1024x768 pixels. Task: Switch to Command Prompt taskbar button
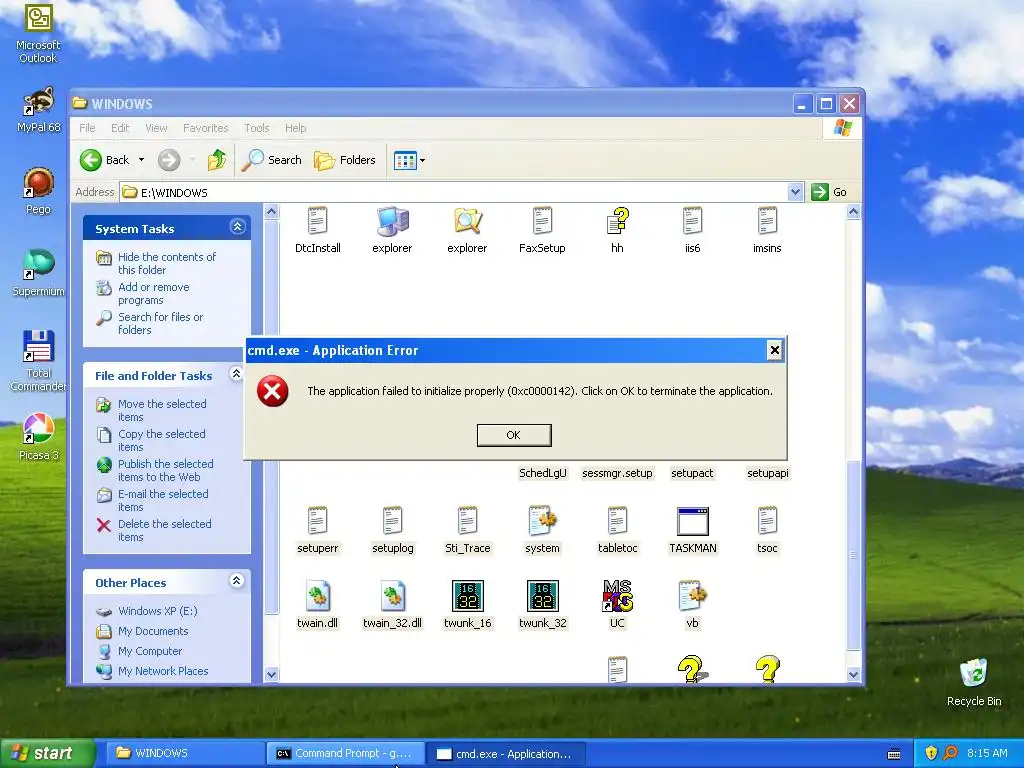[x=346, y=754]
